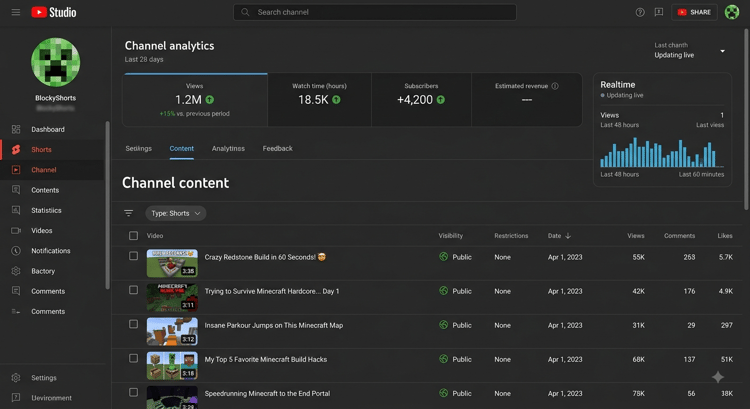Open the Subscribers +4,200 card
The width and height of the screenshot is (750, 409).
click(x=421, y=100)
